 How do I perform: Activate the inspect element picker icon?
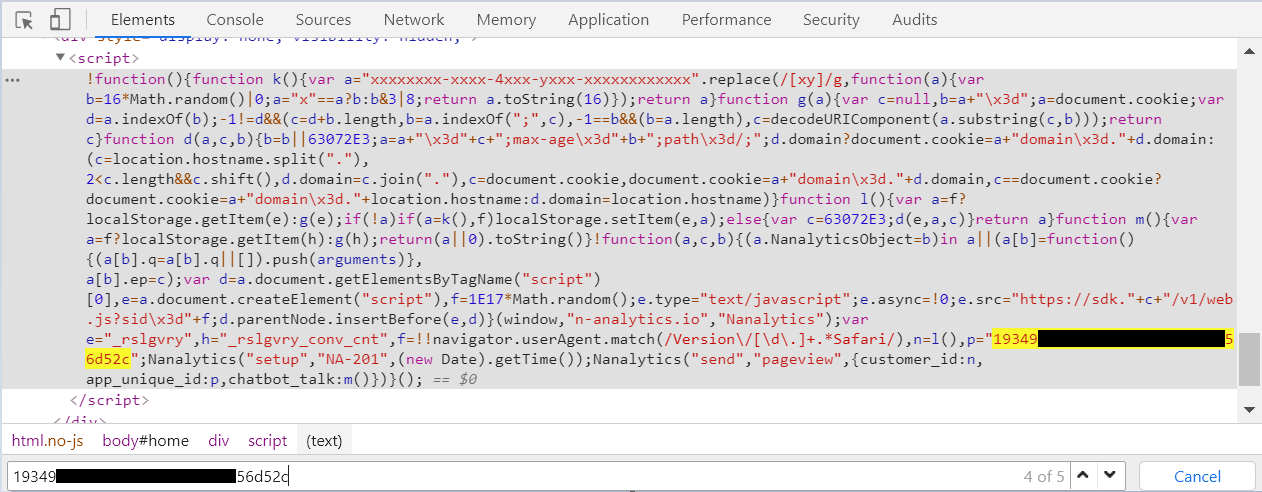tap(25, 20)
